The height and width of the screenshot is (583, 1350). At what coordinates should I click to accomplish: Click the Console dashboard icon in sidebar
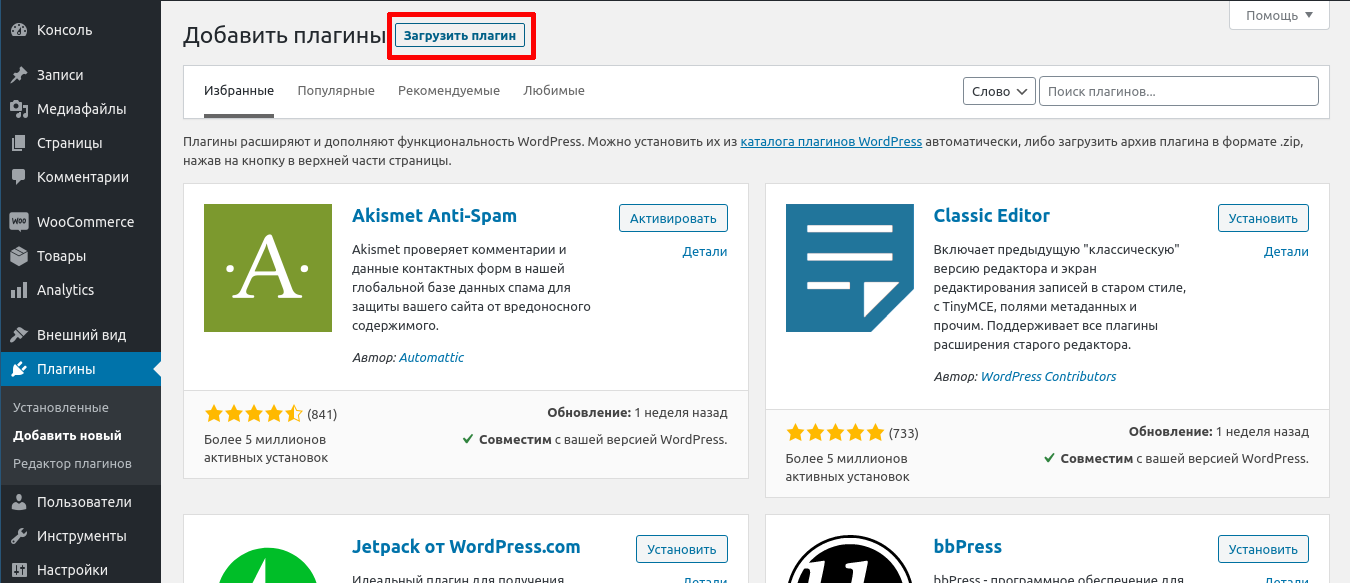(18, 30)
